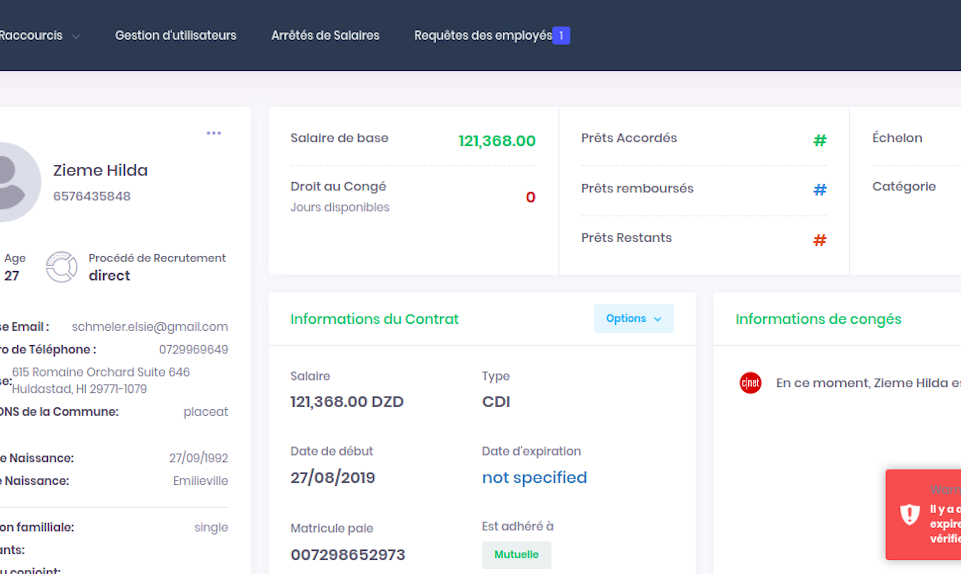Click the user avatar picture
The height and width of the screenshot is (574, 961).
click(12, 181)
